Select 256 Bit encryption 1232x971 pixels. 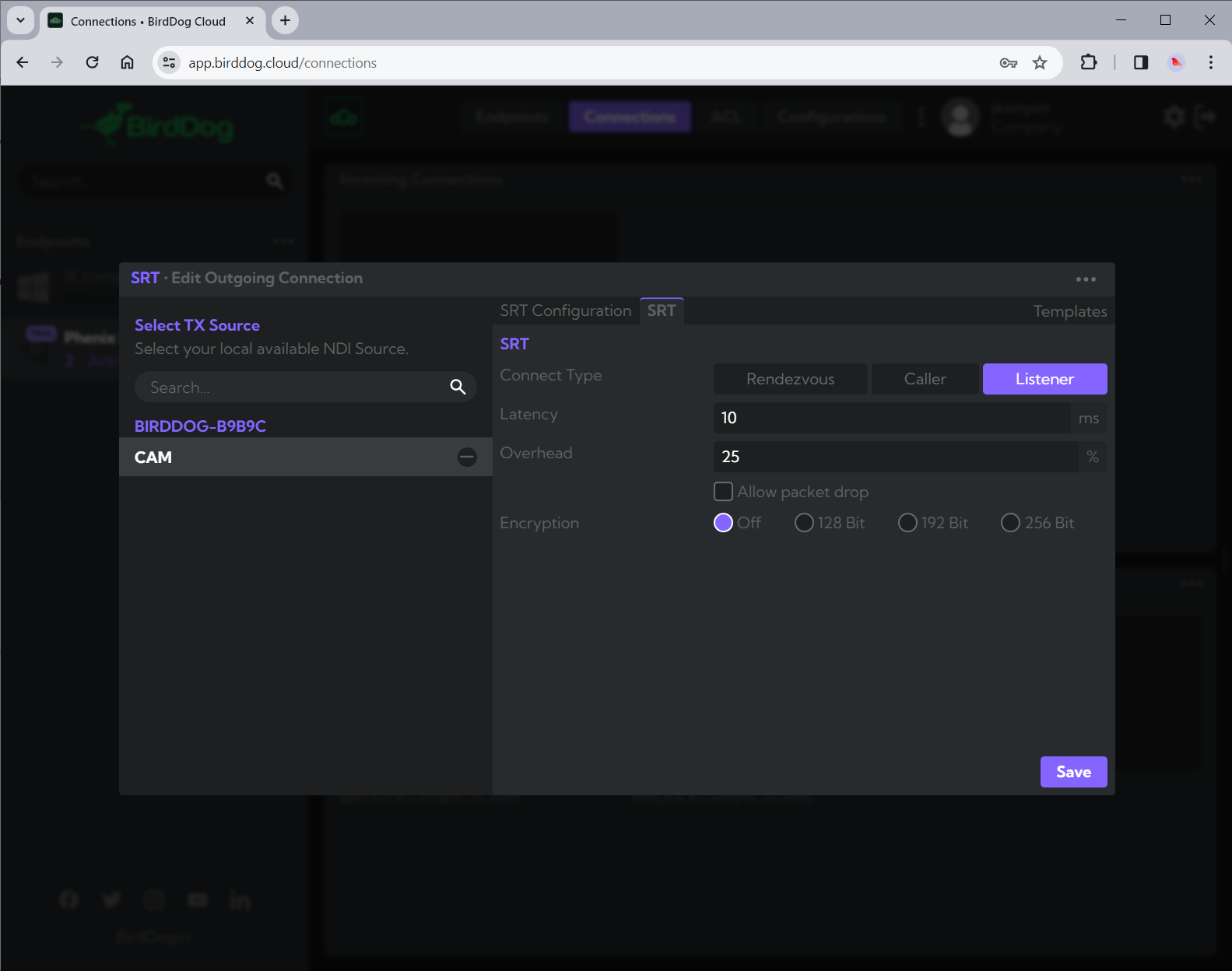pyautogui.click(x=1010, y=523)
